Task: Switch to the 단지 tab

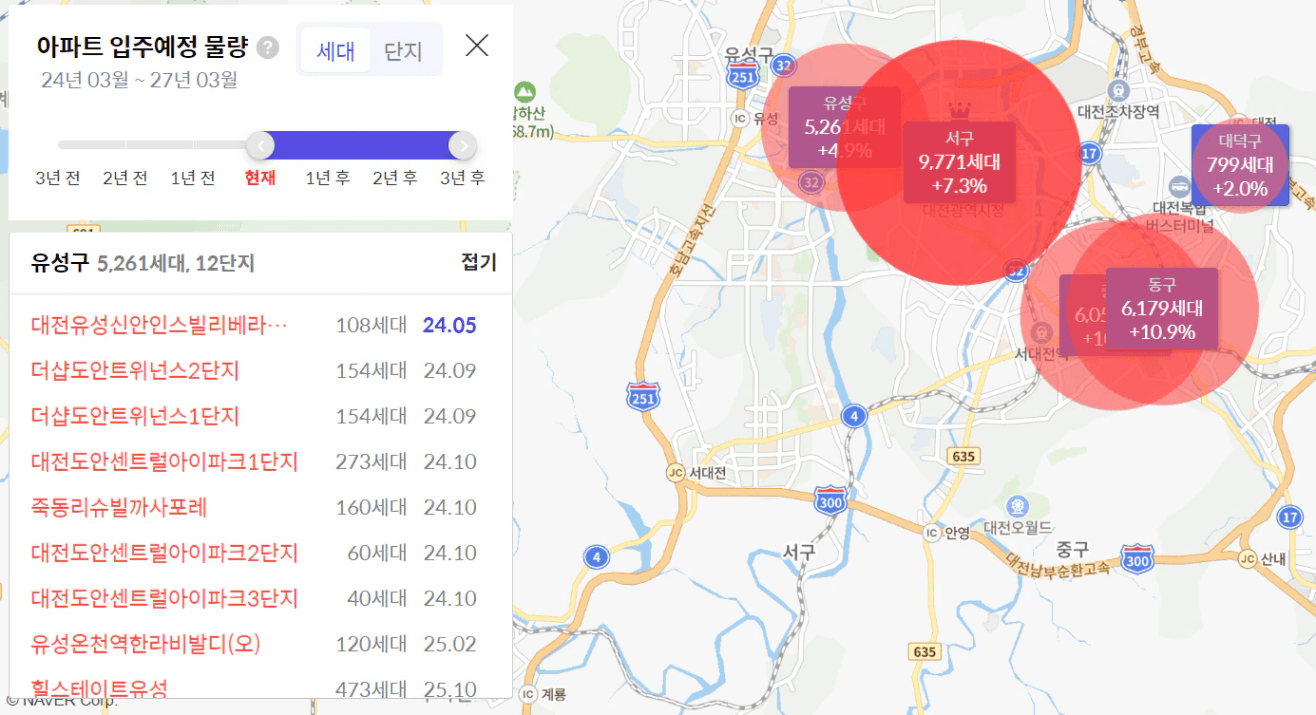Action: pyautogui.click(x=403, y=51)
